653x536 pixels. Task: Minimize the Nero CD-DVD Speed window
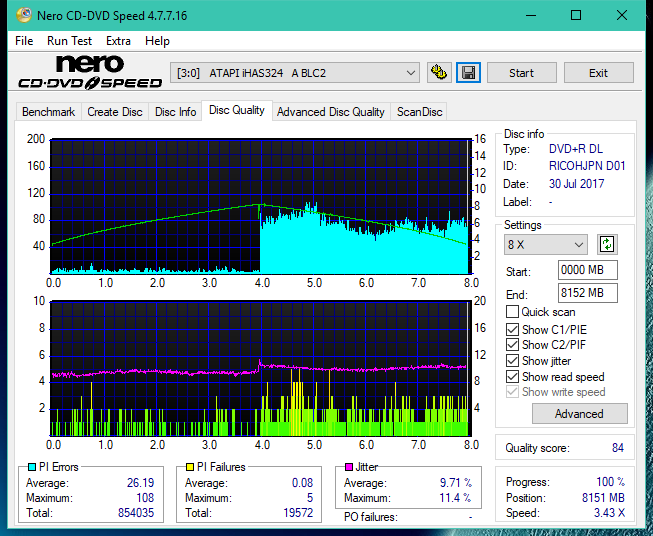(x=531, y=15)
